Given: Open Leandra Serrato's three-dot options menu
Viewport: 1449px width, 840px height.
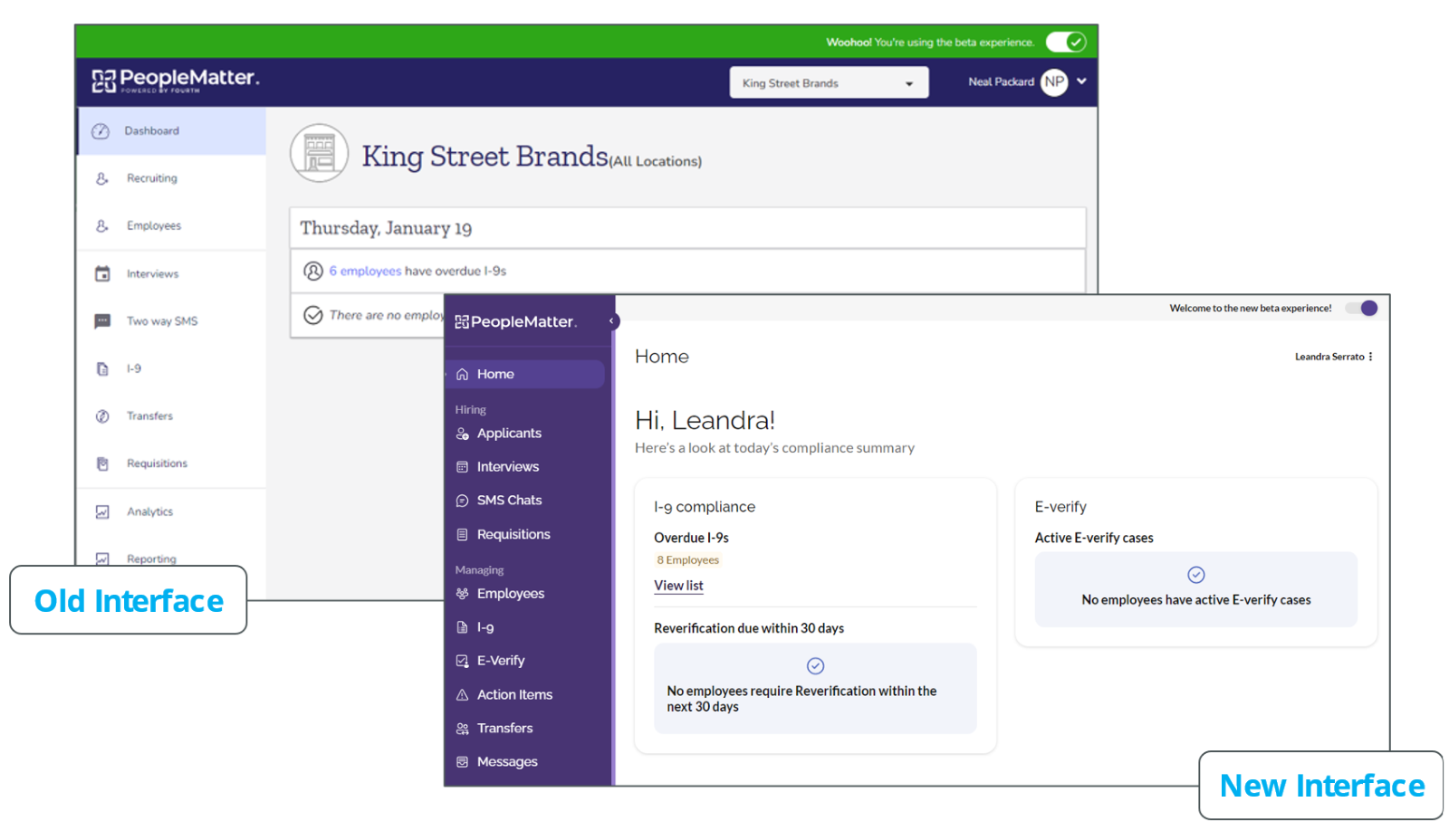Looking at the screenshot, I should 1371,357.
